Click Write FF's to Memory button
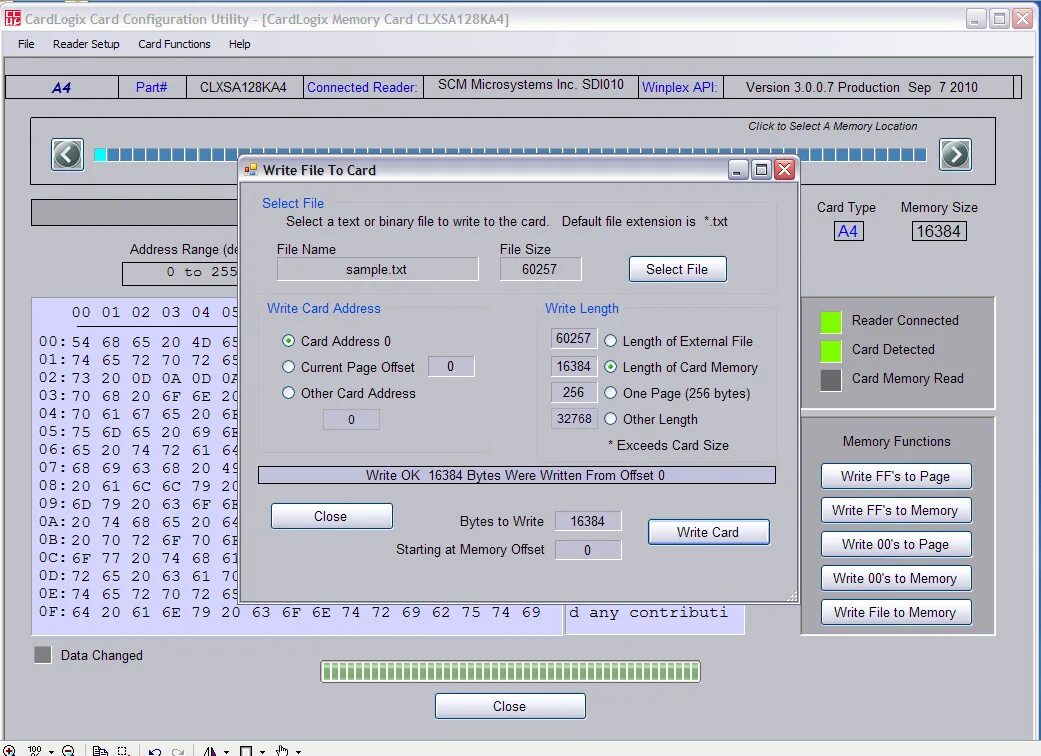Image resolution: width=1041 pixels, height=756 pixels. click(x=896, y=510)
